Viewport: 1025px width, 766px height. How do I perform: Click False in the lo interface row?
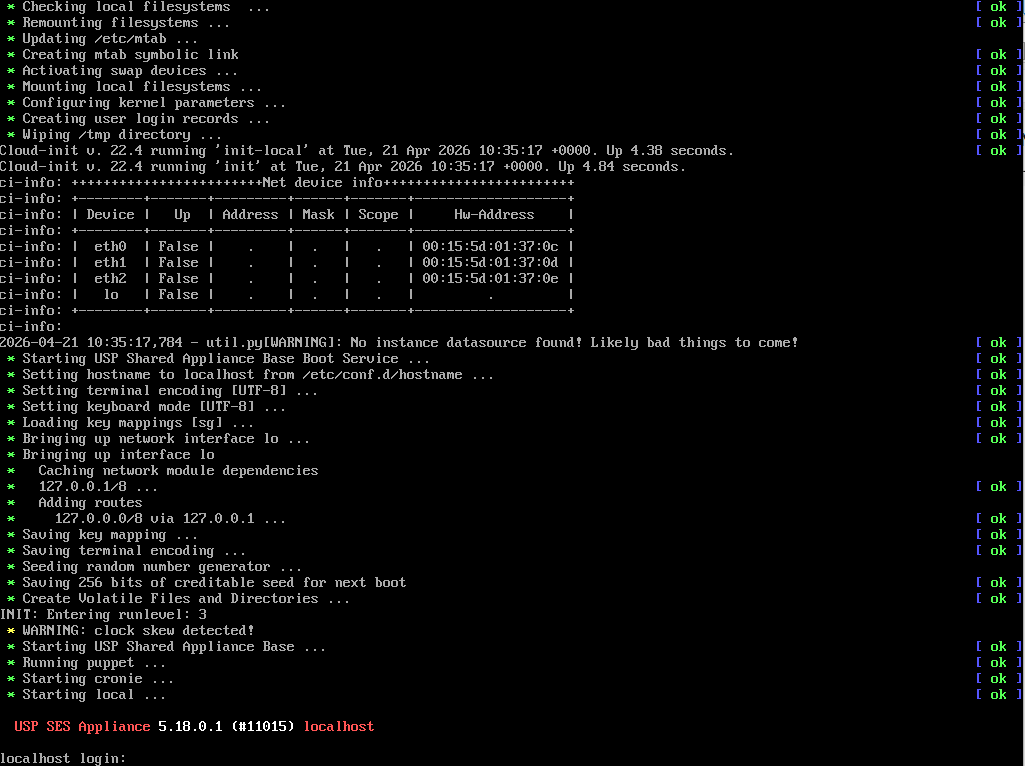click(x=178, y=294)
